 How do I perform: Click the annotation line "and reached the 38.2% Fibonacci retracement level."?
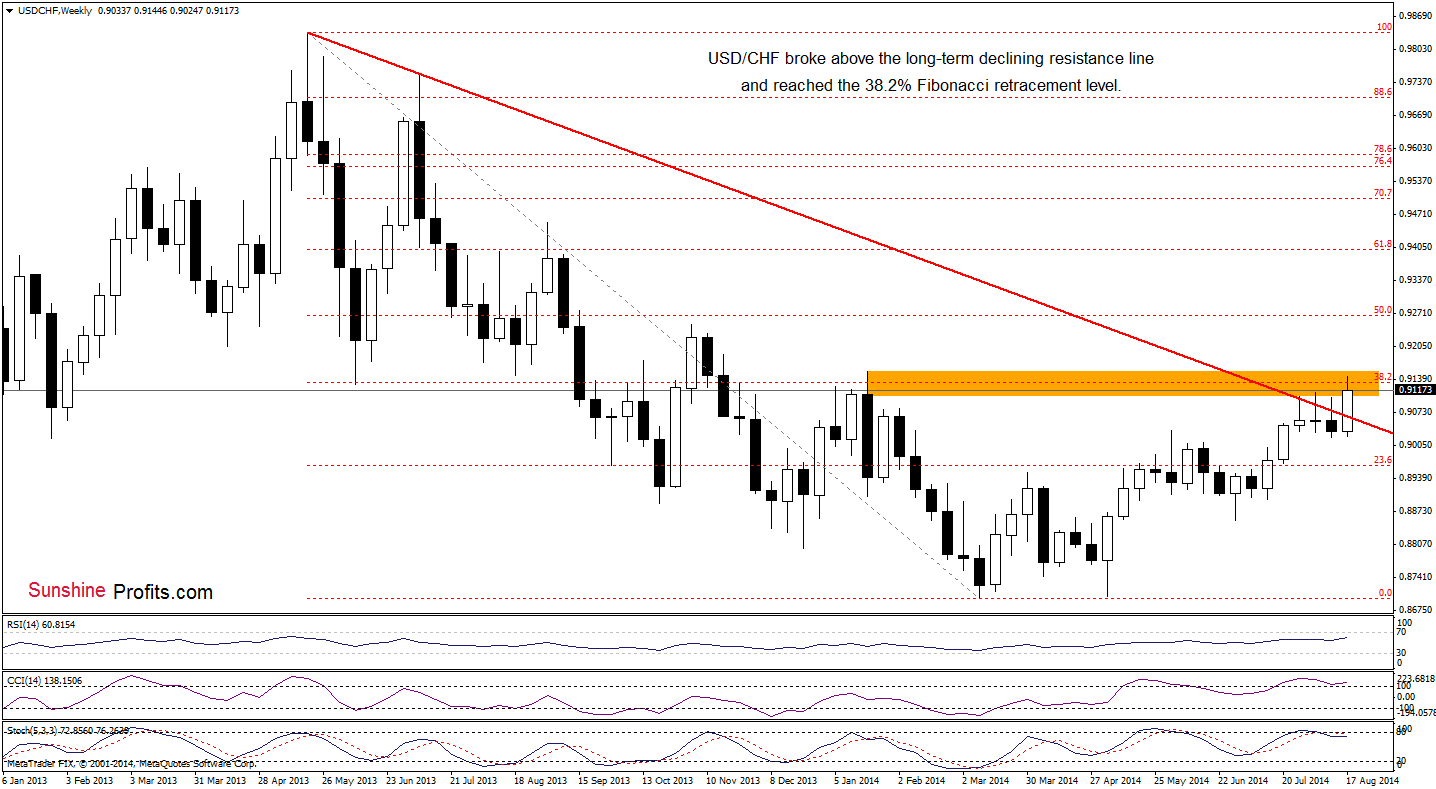(931, 86)
